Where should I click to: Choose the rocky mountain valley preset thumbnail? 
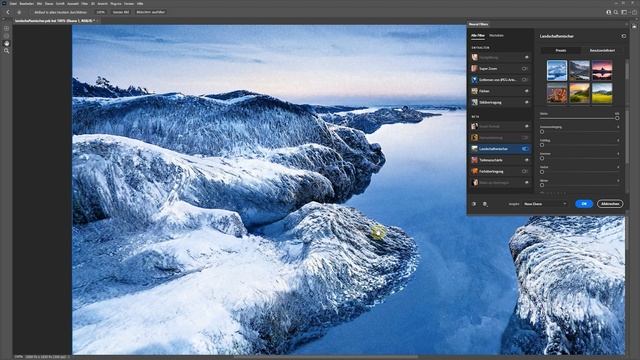580,71
